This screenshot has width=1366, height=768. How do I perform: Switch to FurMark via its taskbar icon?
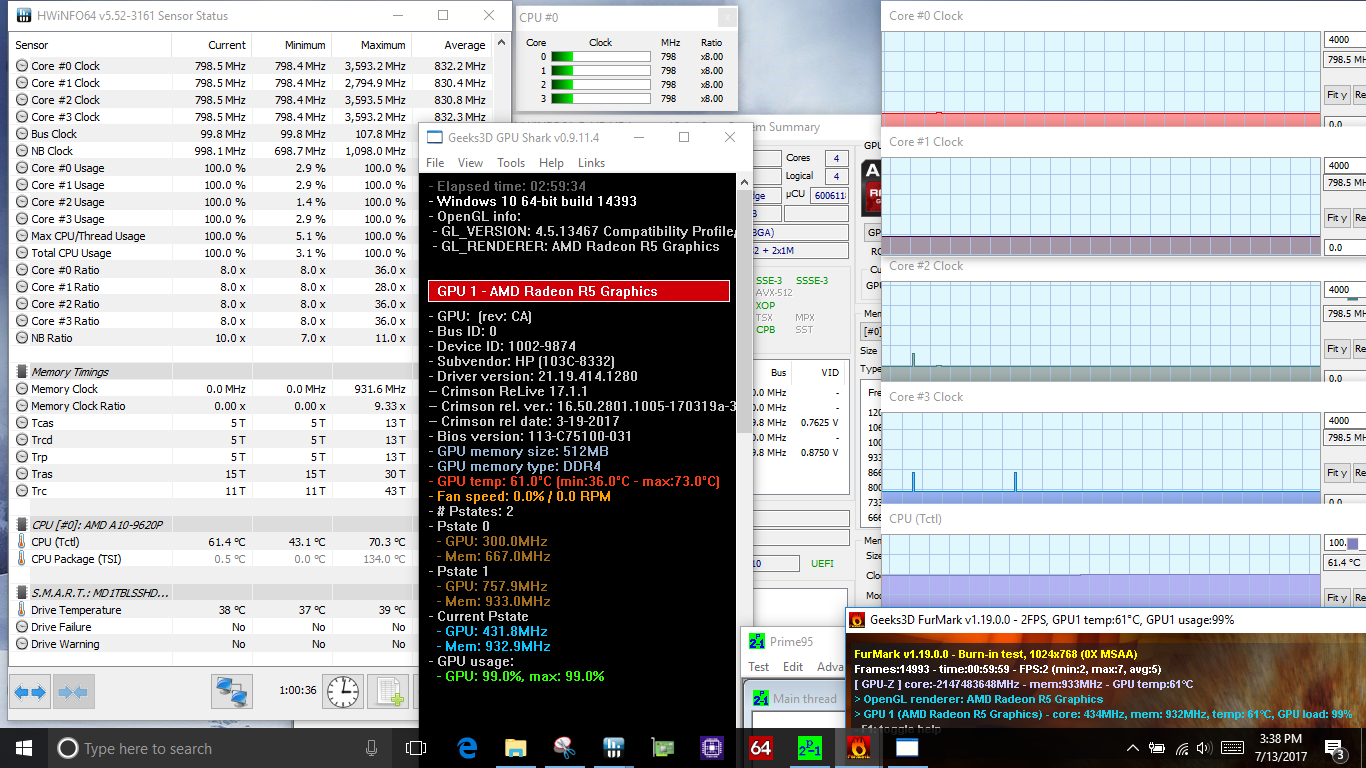858,748
